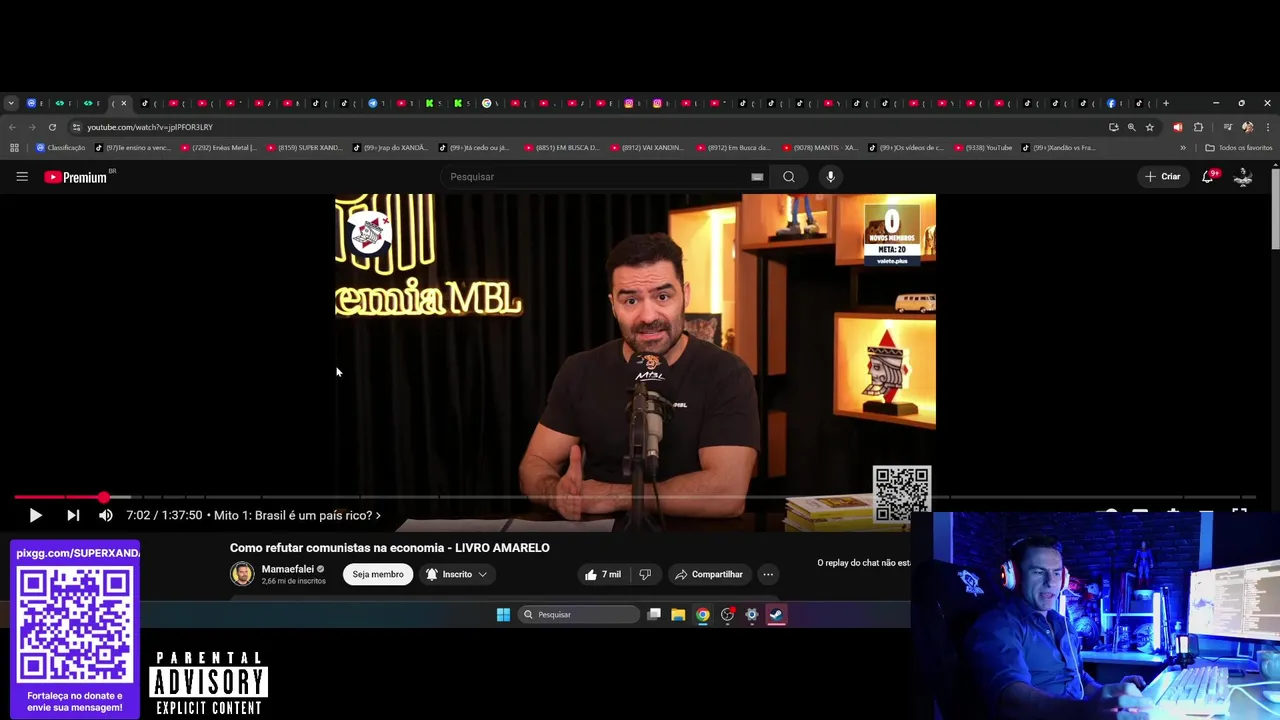
Task: Open the Xandão vs Fra... bookmark
Action: [x=1058, y=148]
